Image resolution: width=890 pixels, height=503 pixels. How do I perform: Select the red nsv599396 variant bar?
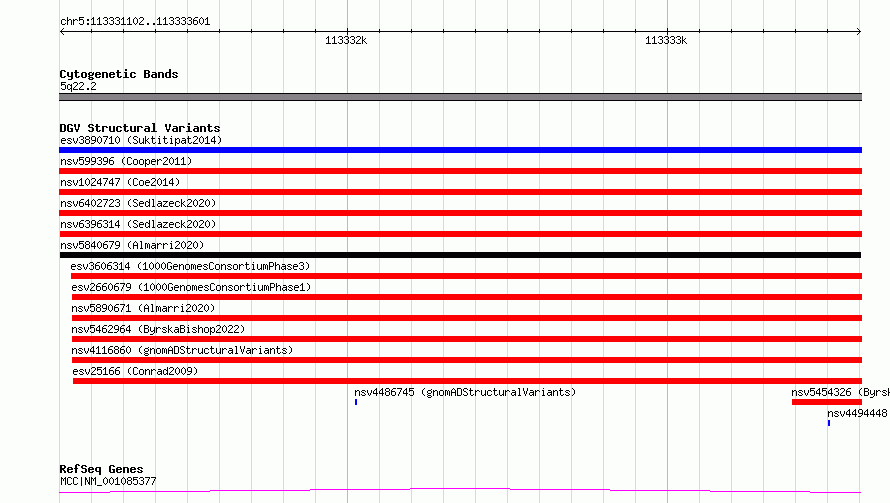[460, 171]
